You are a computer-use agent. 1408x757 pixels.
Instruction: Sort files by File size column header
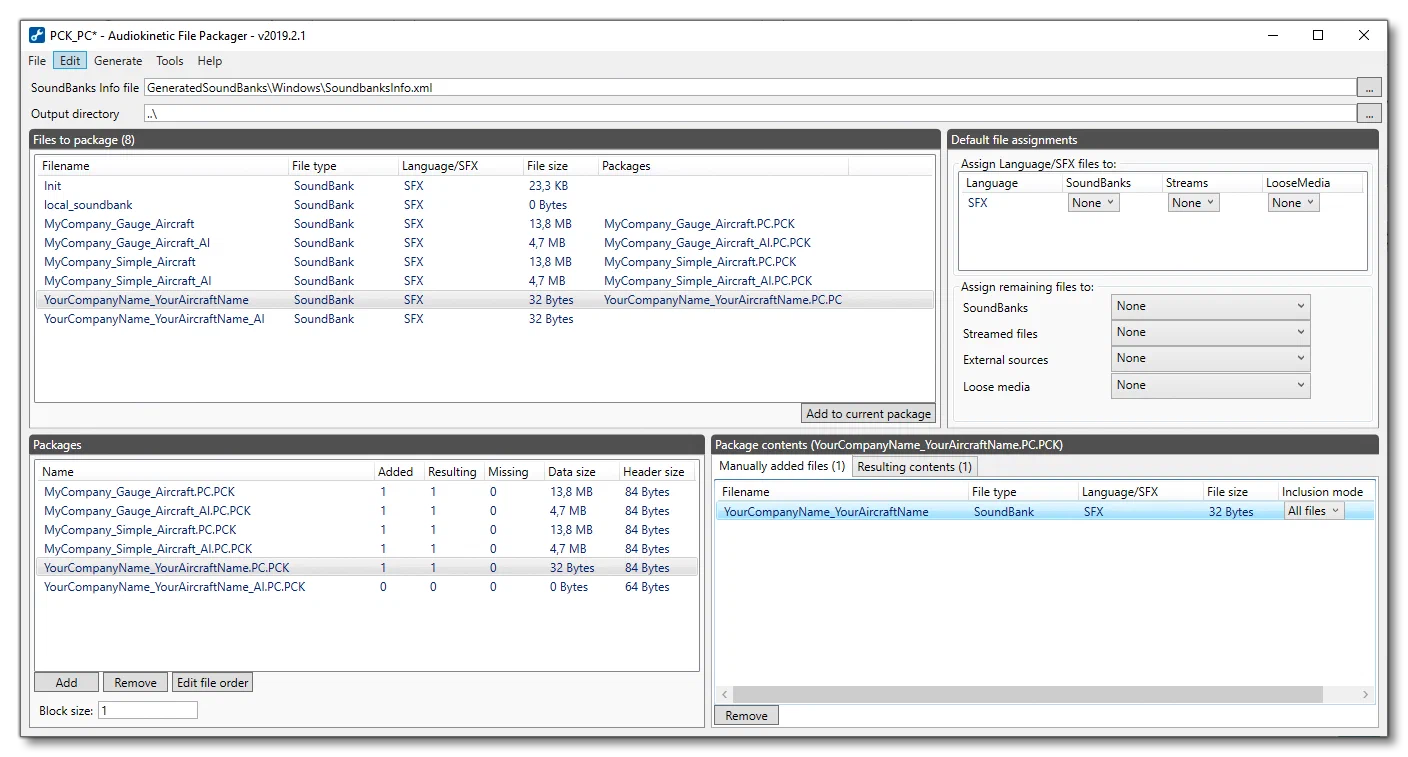coord(559,166)
